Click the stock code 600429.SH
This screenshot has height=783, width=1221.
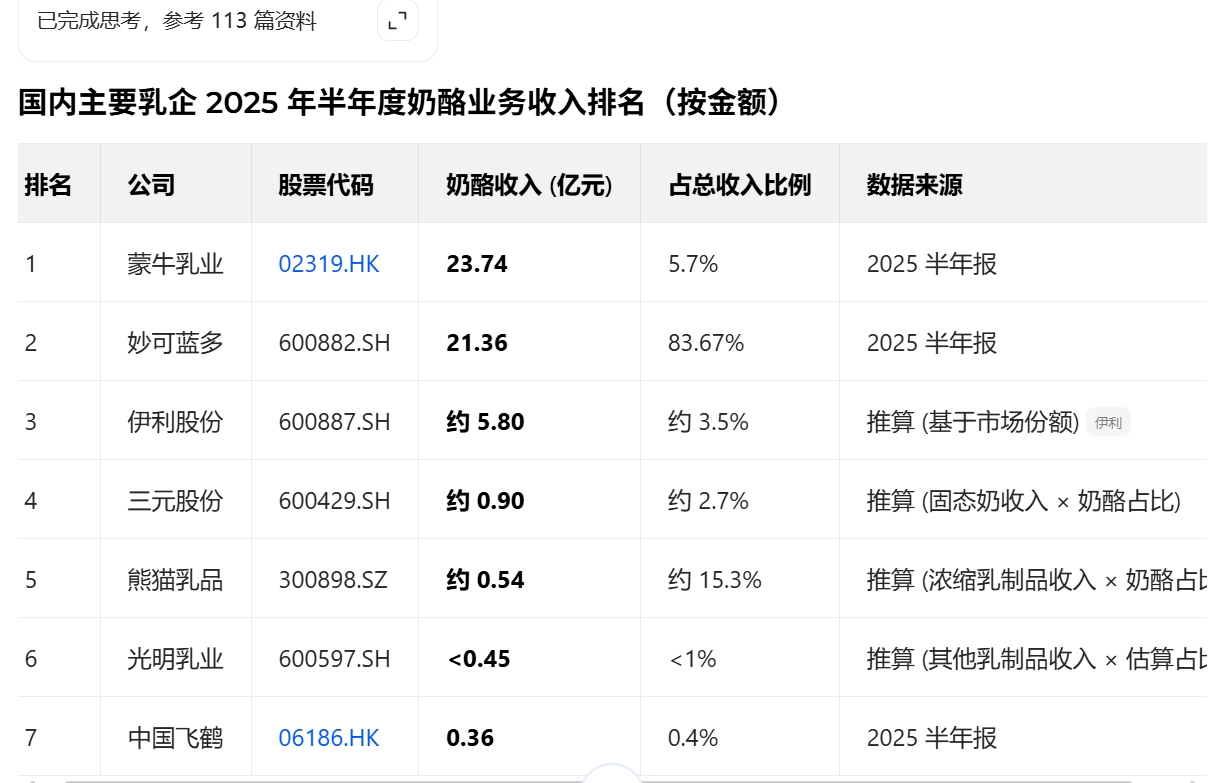tap(335, 501)
